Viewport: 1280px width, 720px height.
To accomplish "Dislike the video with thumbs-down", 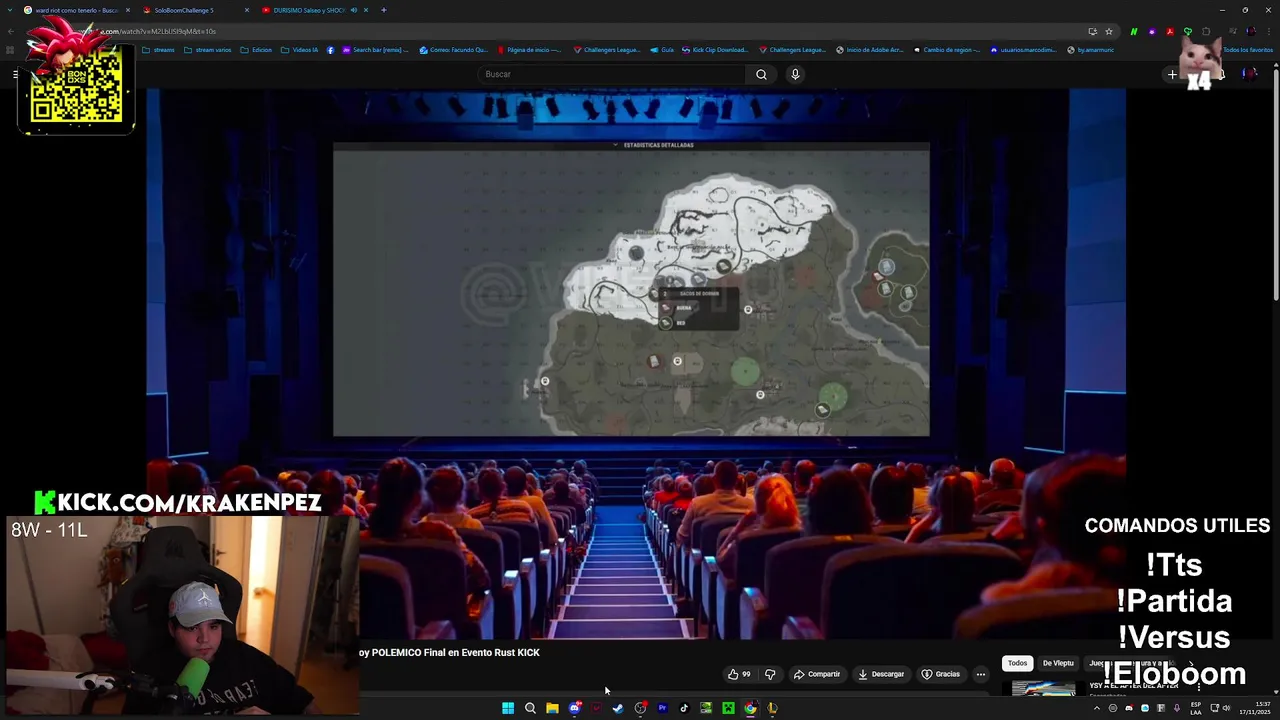I will pos(770,674).
